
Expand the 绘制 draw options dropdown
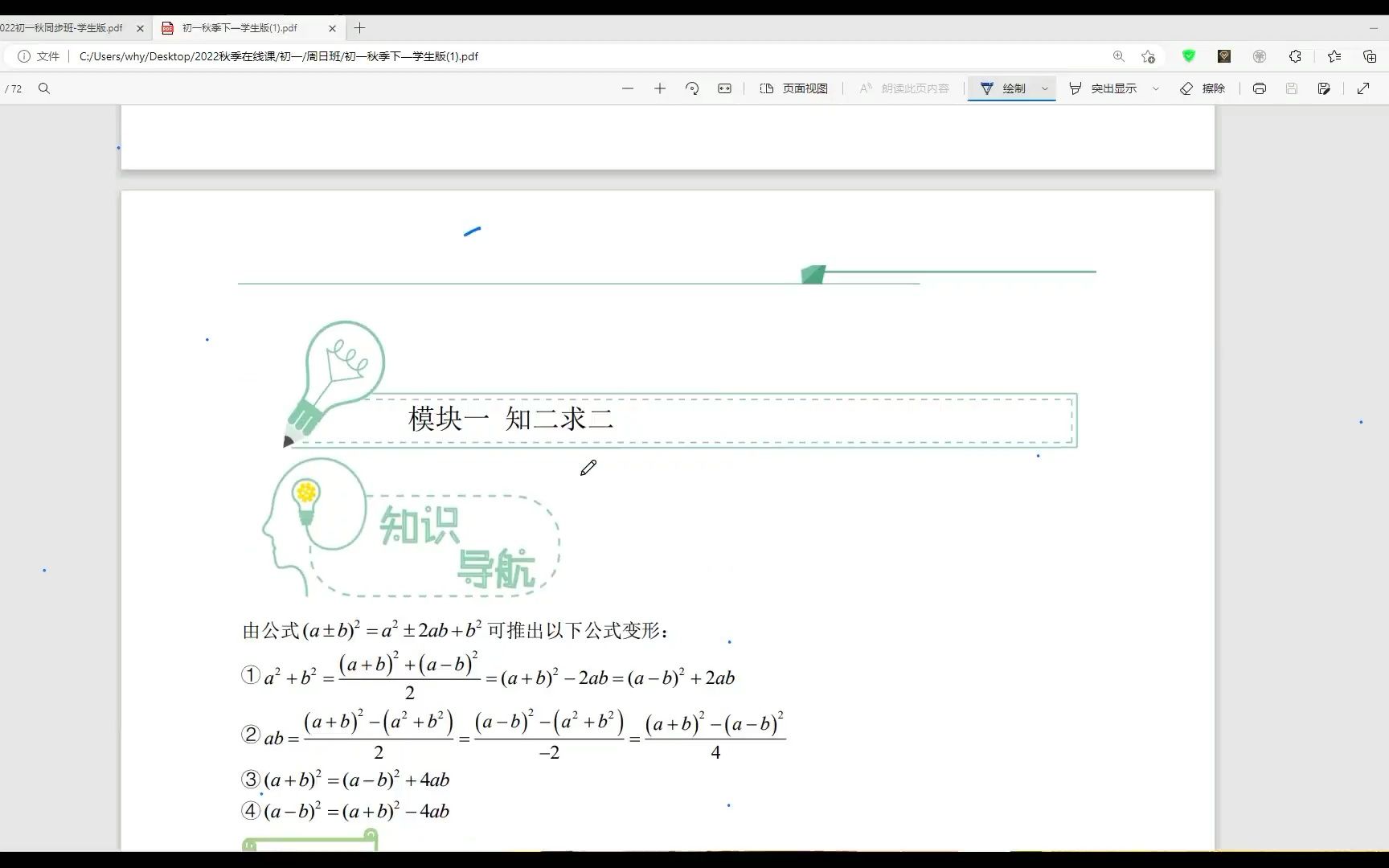(1045, 88)
